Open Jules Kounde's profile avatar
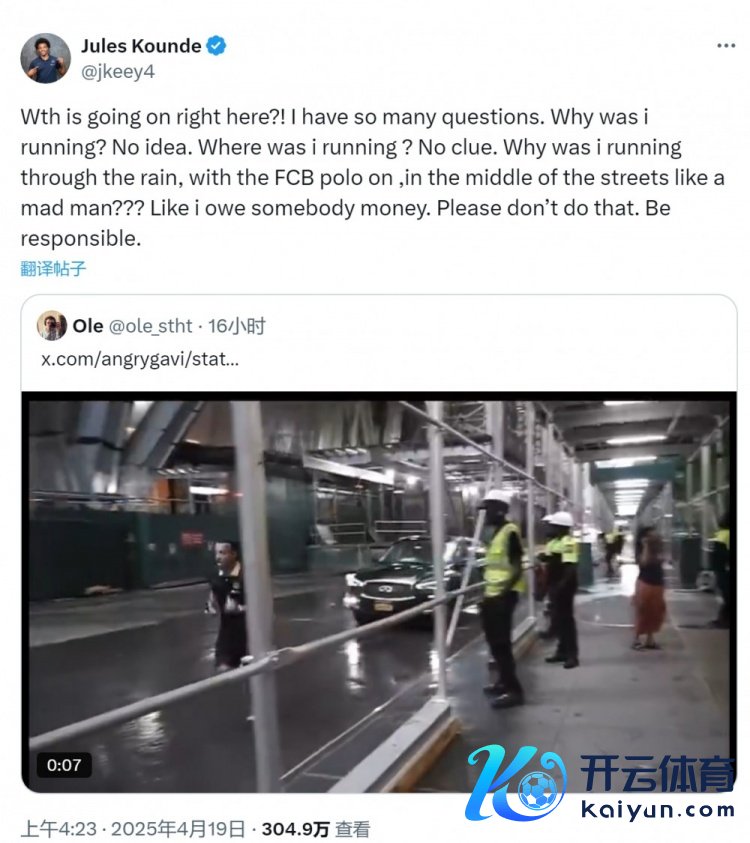Screen dimensions: 750x843 (45, 58)
